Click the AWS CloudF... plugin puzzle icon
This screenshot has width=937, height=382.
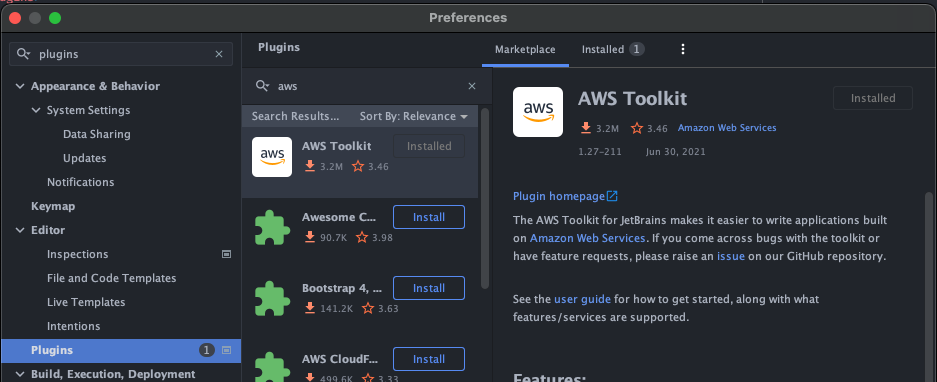[x=272, y=368]
